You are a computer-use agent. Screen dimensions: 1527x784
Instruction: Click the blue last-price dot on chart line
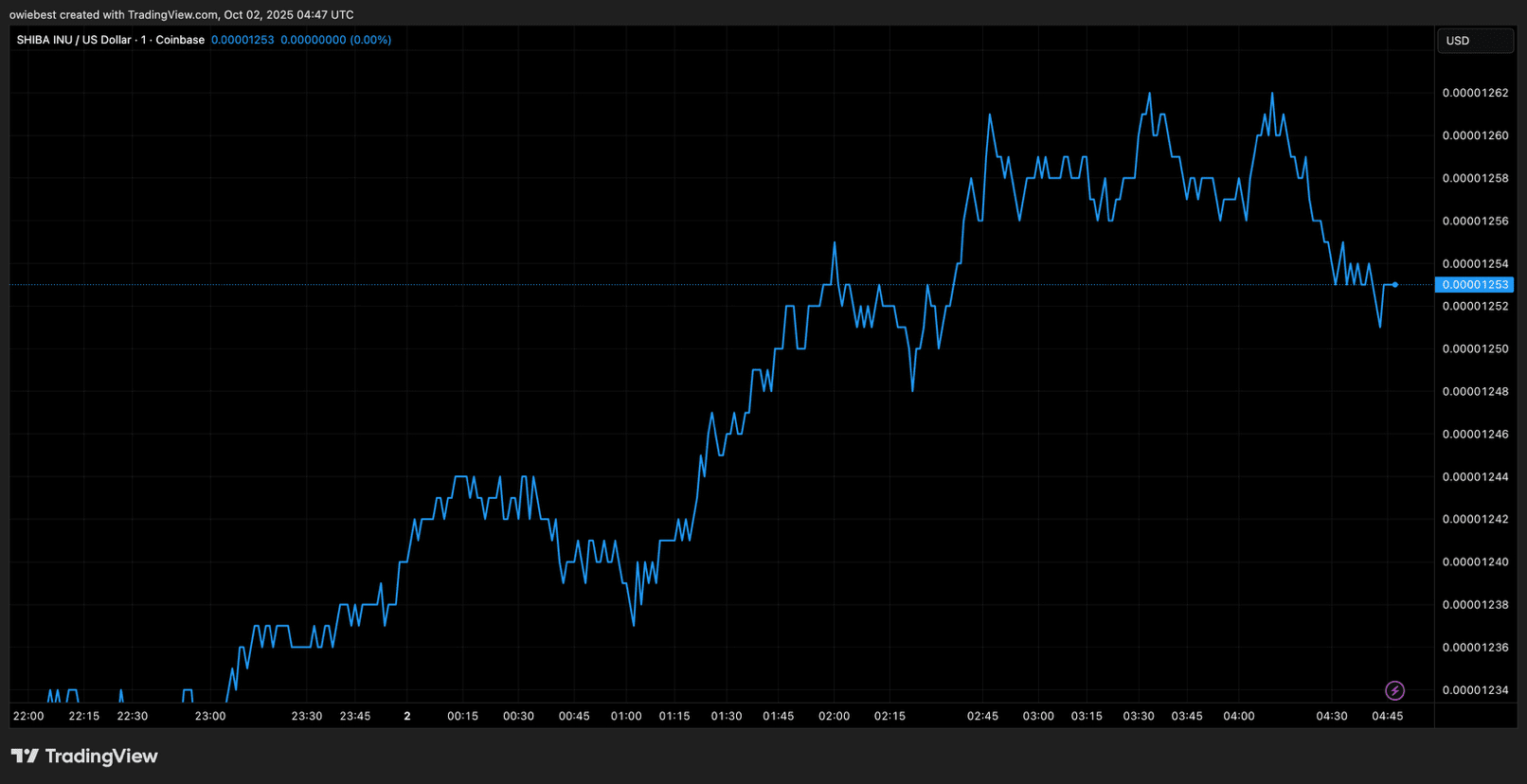[x=1395, y=284]
